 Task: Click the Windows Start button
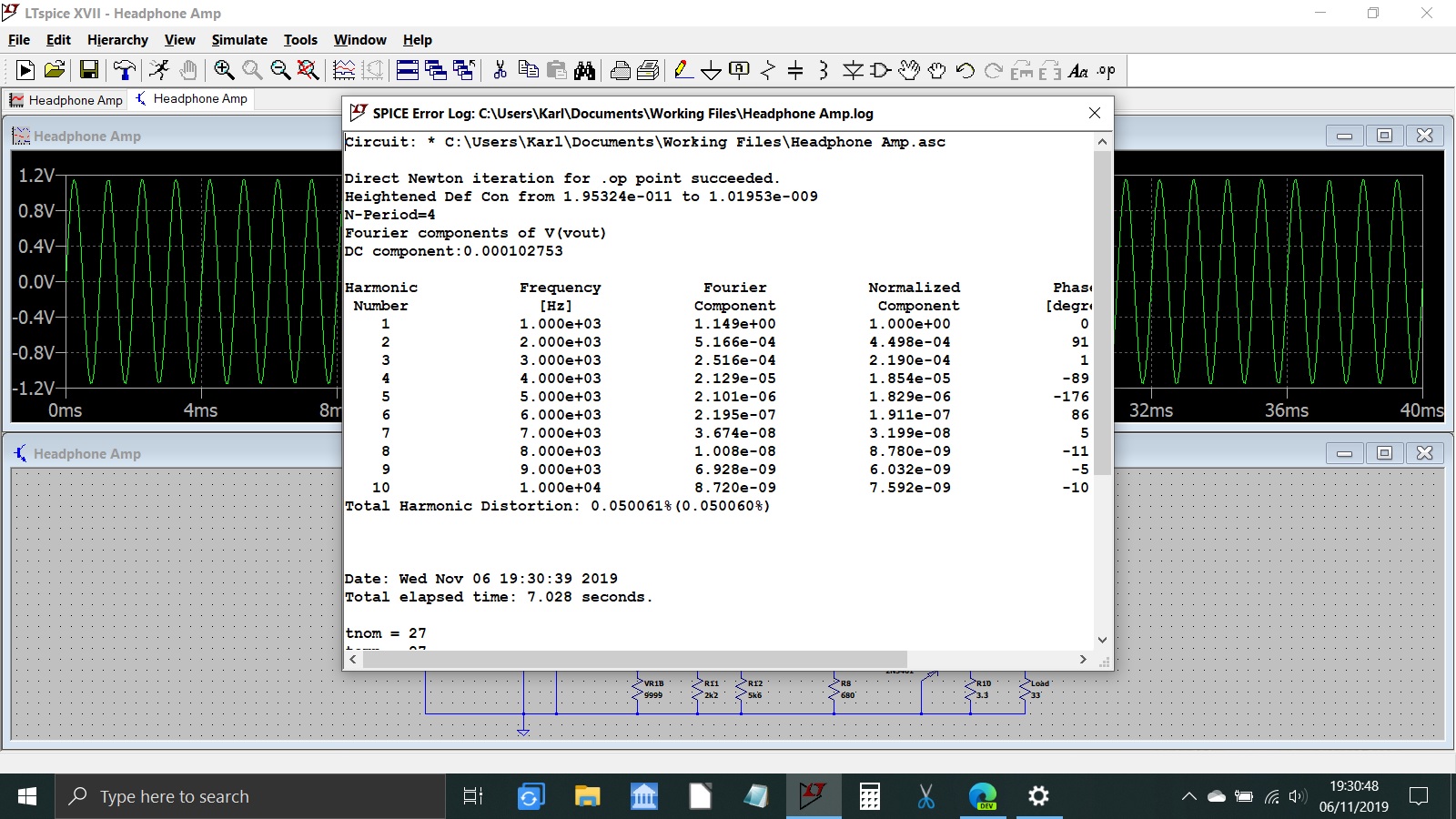(x=27, y=796)
